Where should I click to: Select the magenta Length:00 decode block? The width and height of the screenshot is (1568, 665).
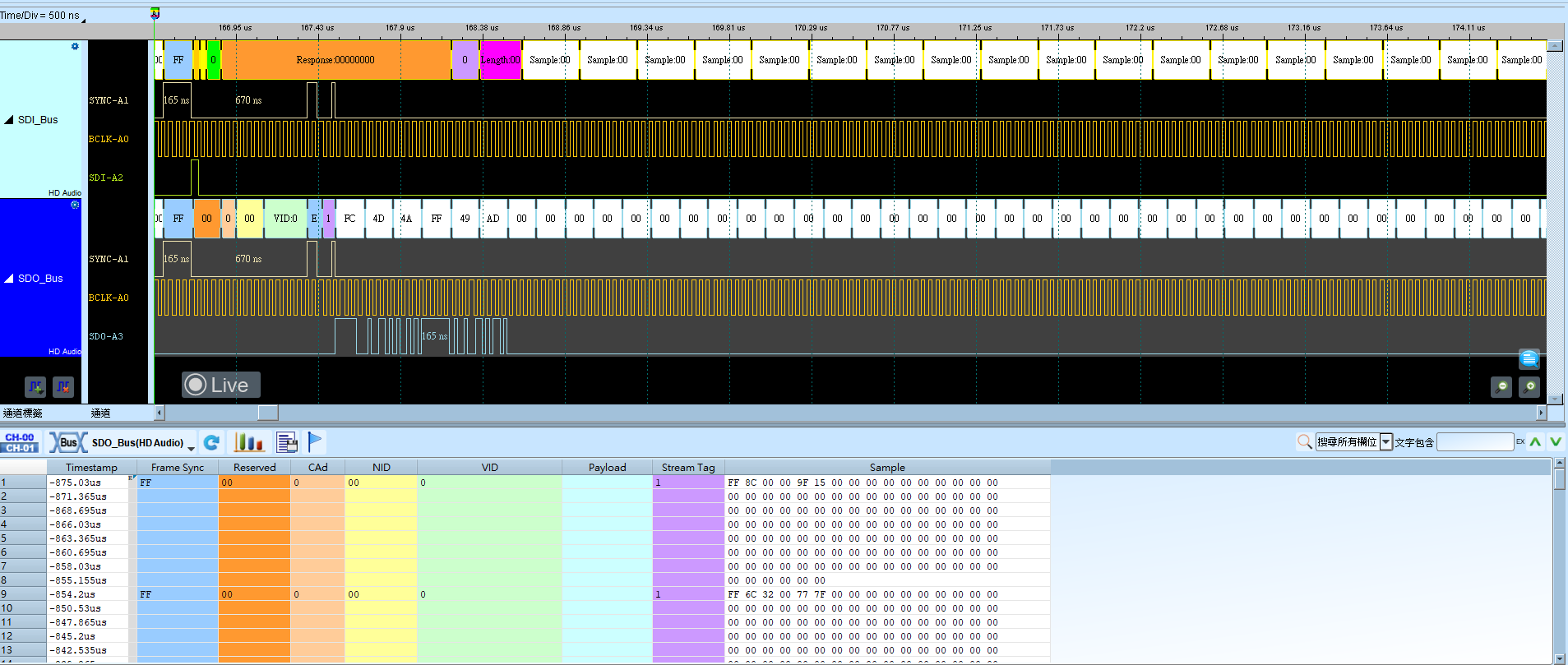pyautogui.click(x=501, y=60)
